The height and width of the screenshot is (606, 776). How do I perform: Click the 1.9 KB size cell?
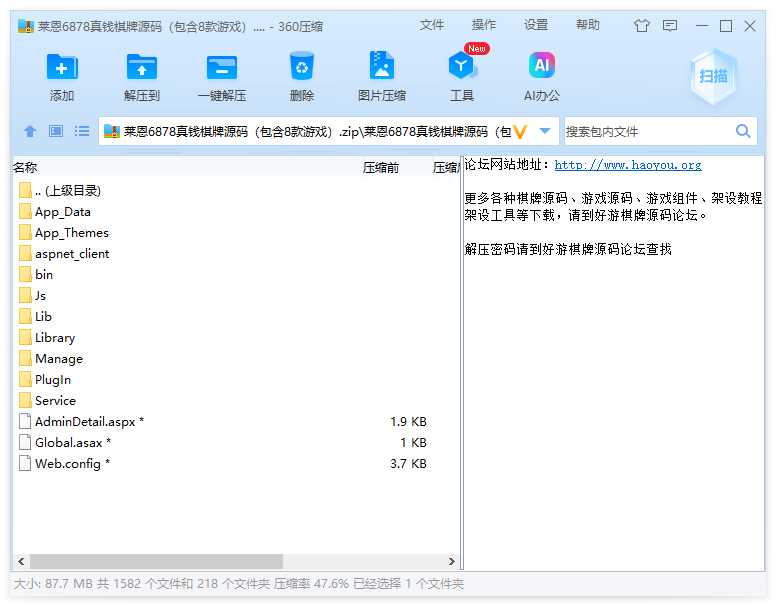coord(408,421)
